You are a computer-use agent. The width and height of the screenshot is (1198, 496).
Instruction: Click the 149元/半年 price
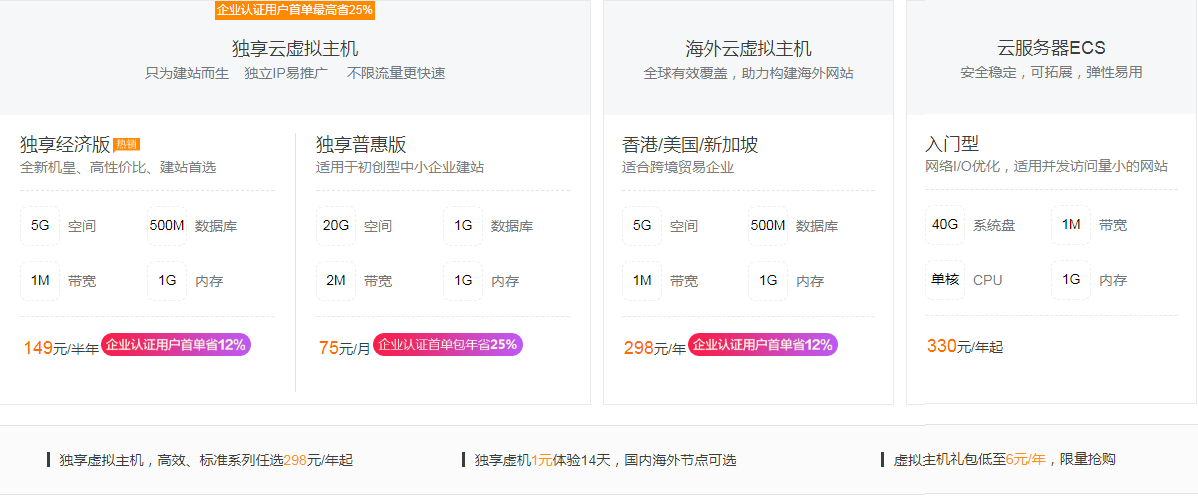pyautogui.click(x=61, y=348)
